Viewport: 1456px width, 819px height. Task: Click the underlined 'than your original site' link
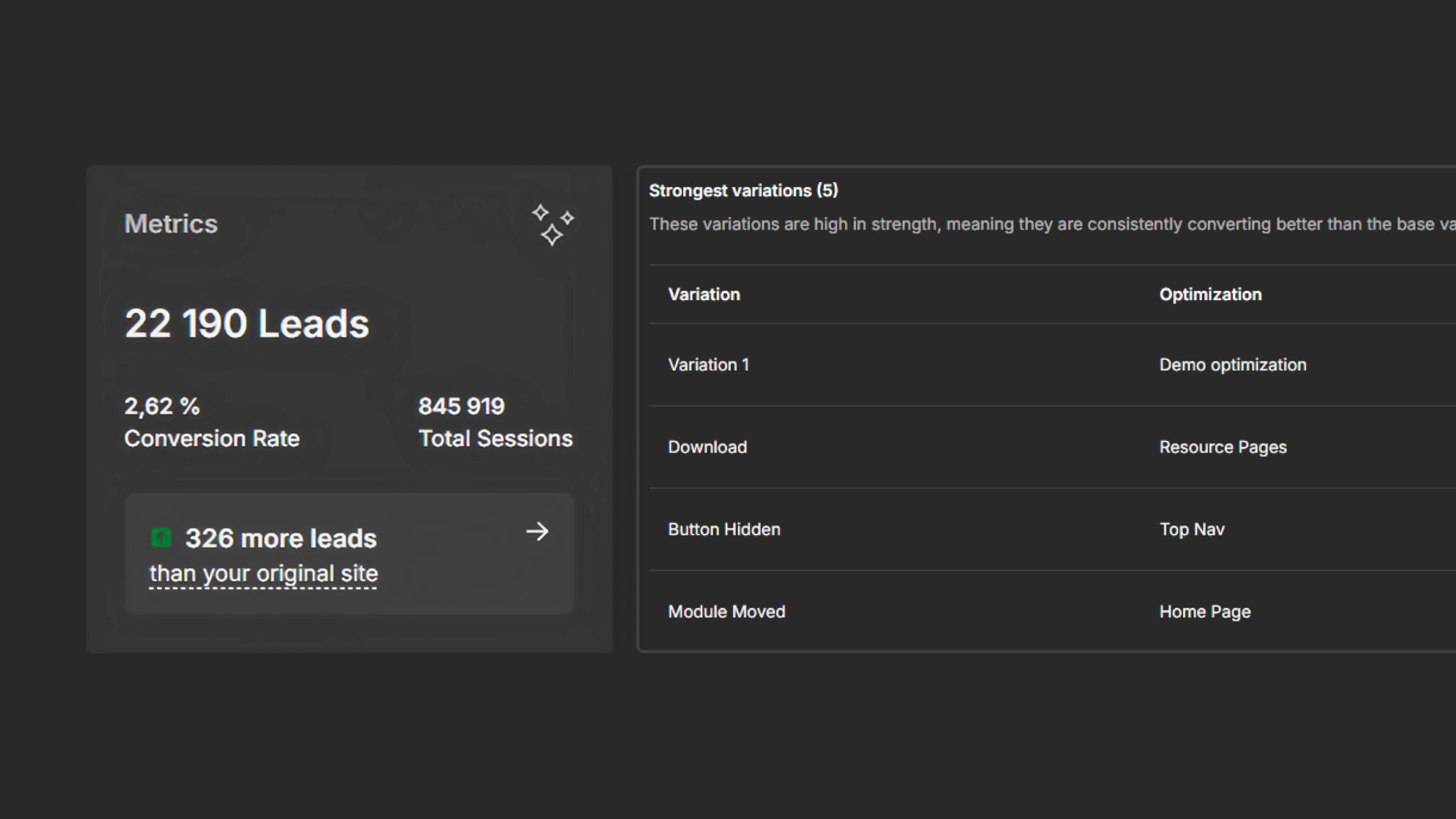[263, 573]
